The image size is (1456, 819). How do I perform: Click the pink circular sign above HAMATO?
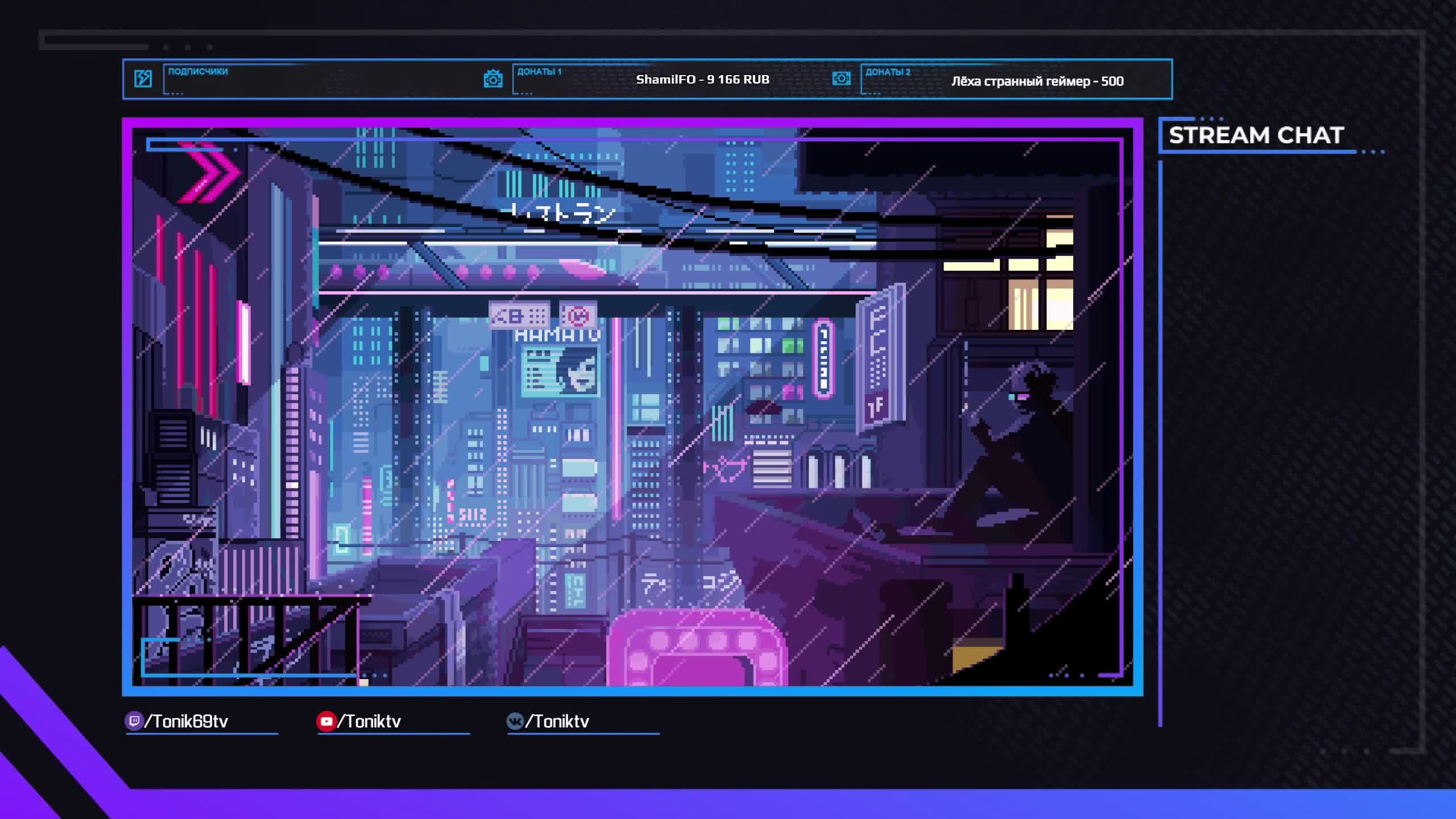[578, 315]
